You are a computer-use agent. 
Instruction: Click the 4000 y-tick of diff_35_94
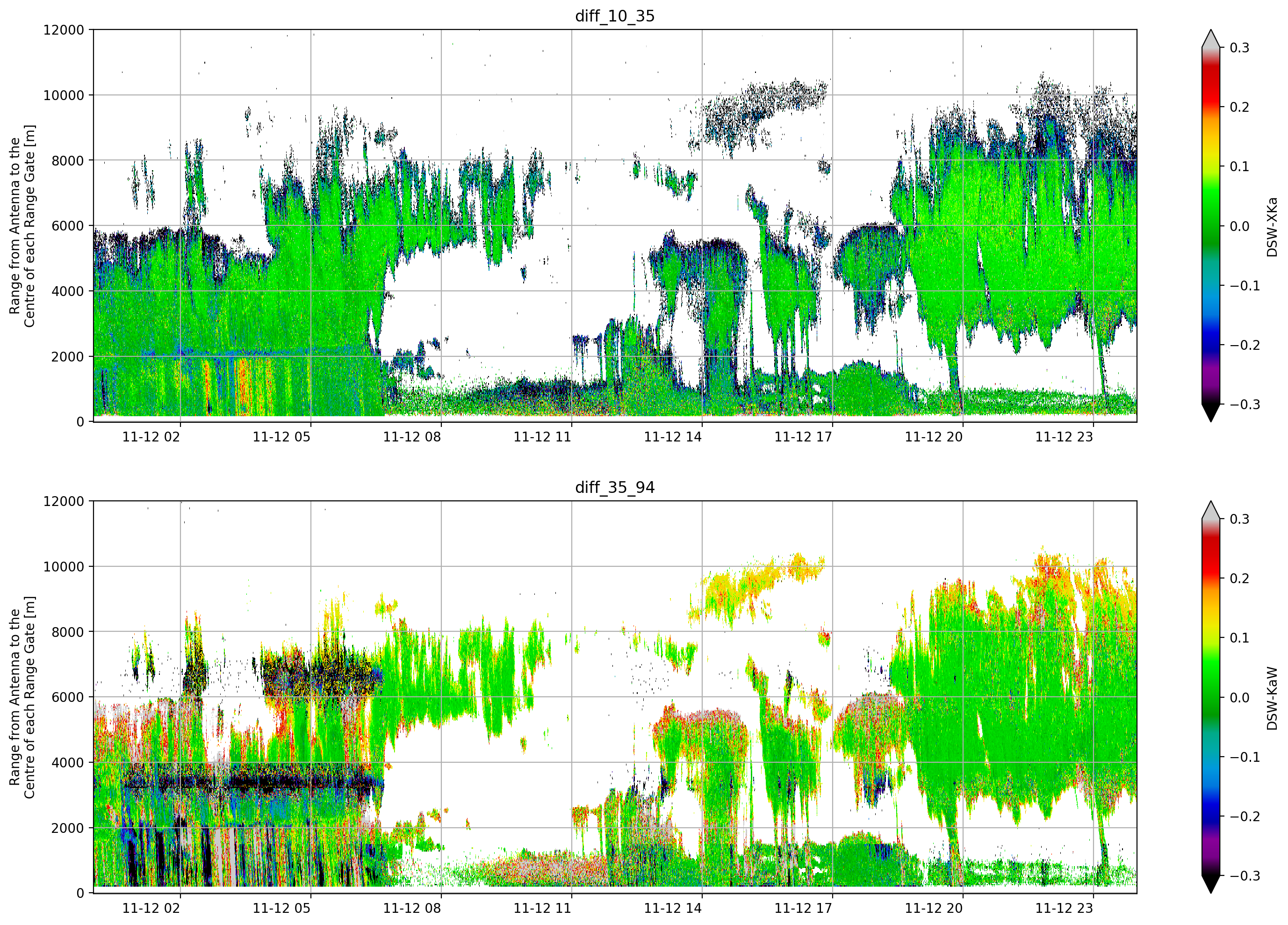68,763
